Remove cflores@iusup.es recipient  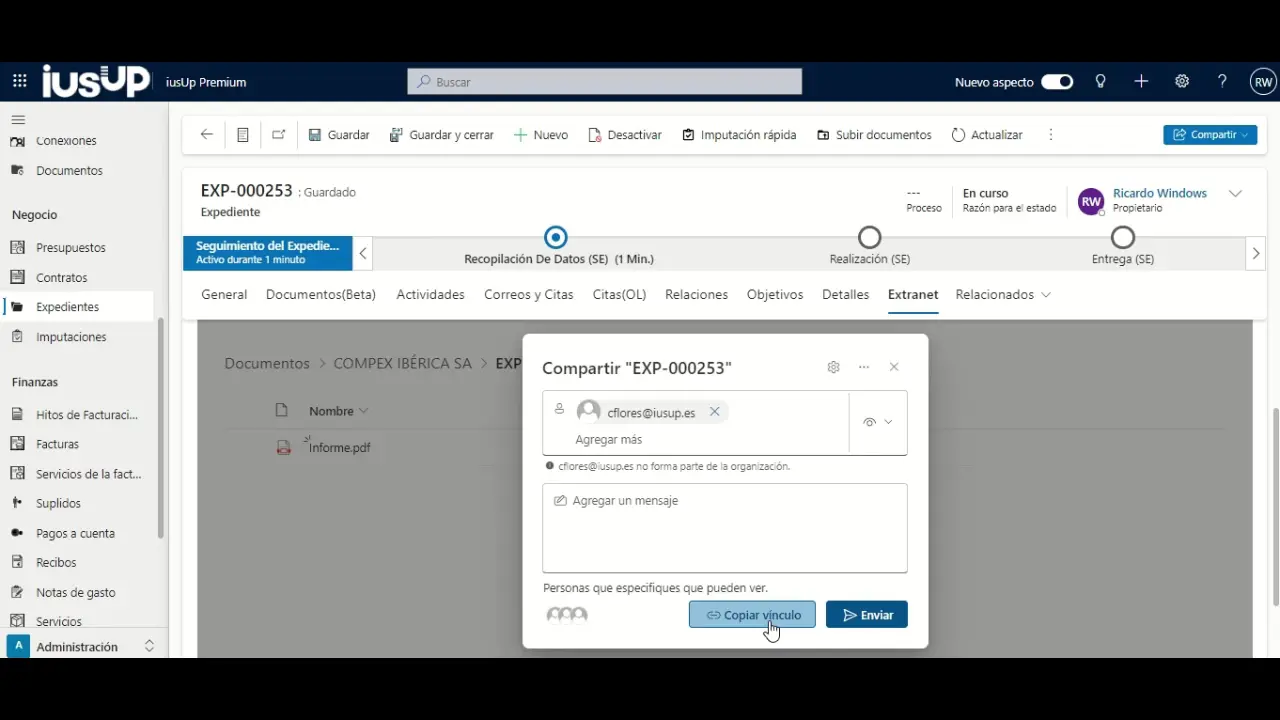pos(714,412)
